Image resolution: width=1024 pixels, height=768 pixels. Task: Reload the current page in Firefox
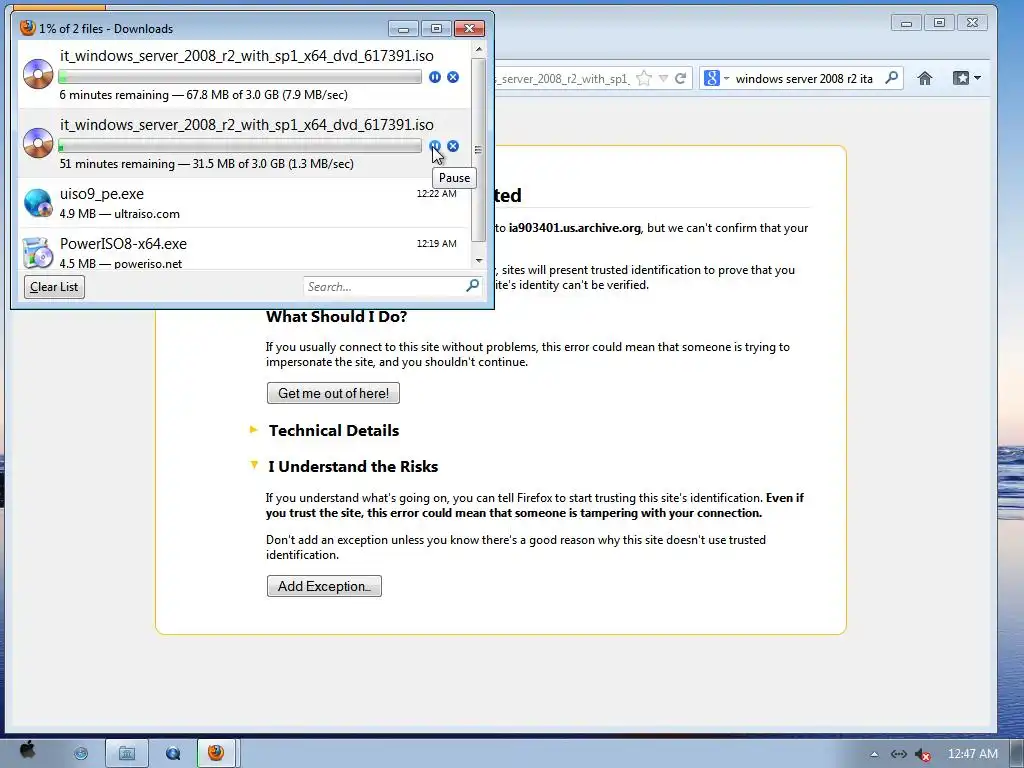pos(680,78)
